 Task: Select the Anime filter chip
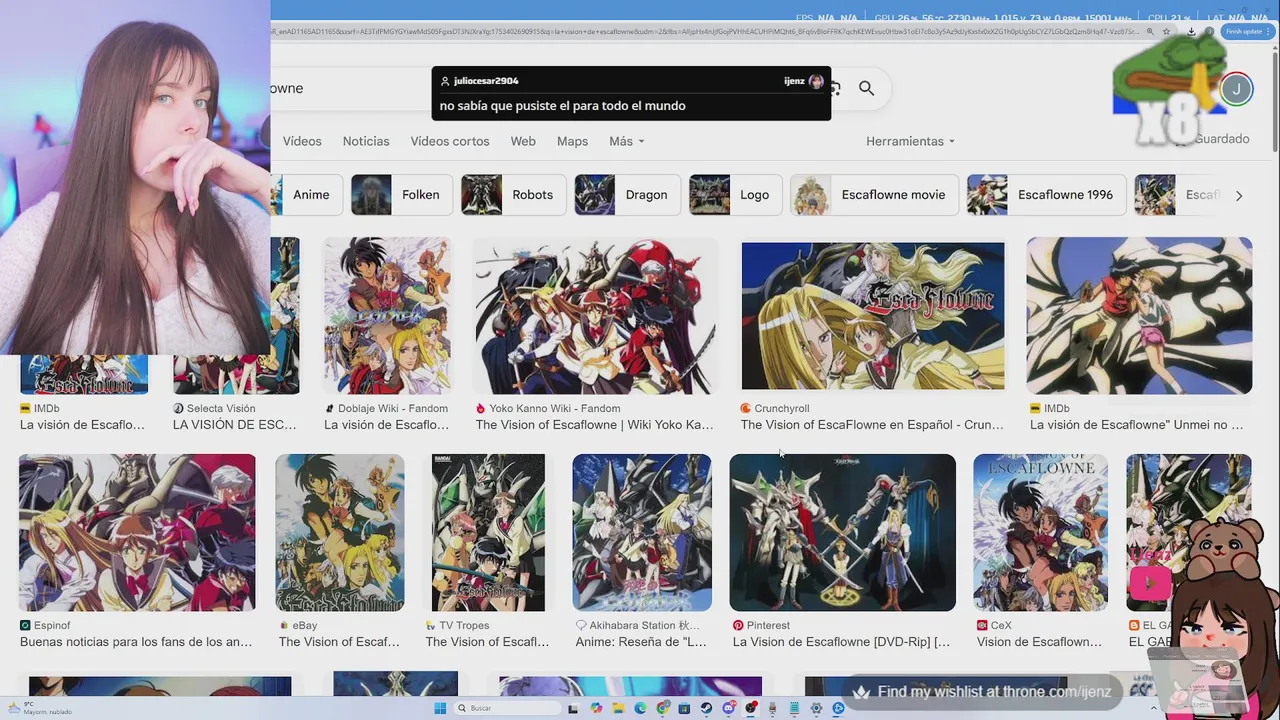307,195
